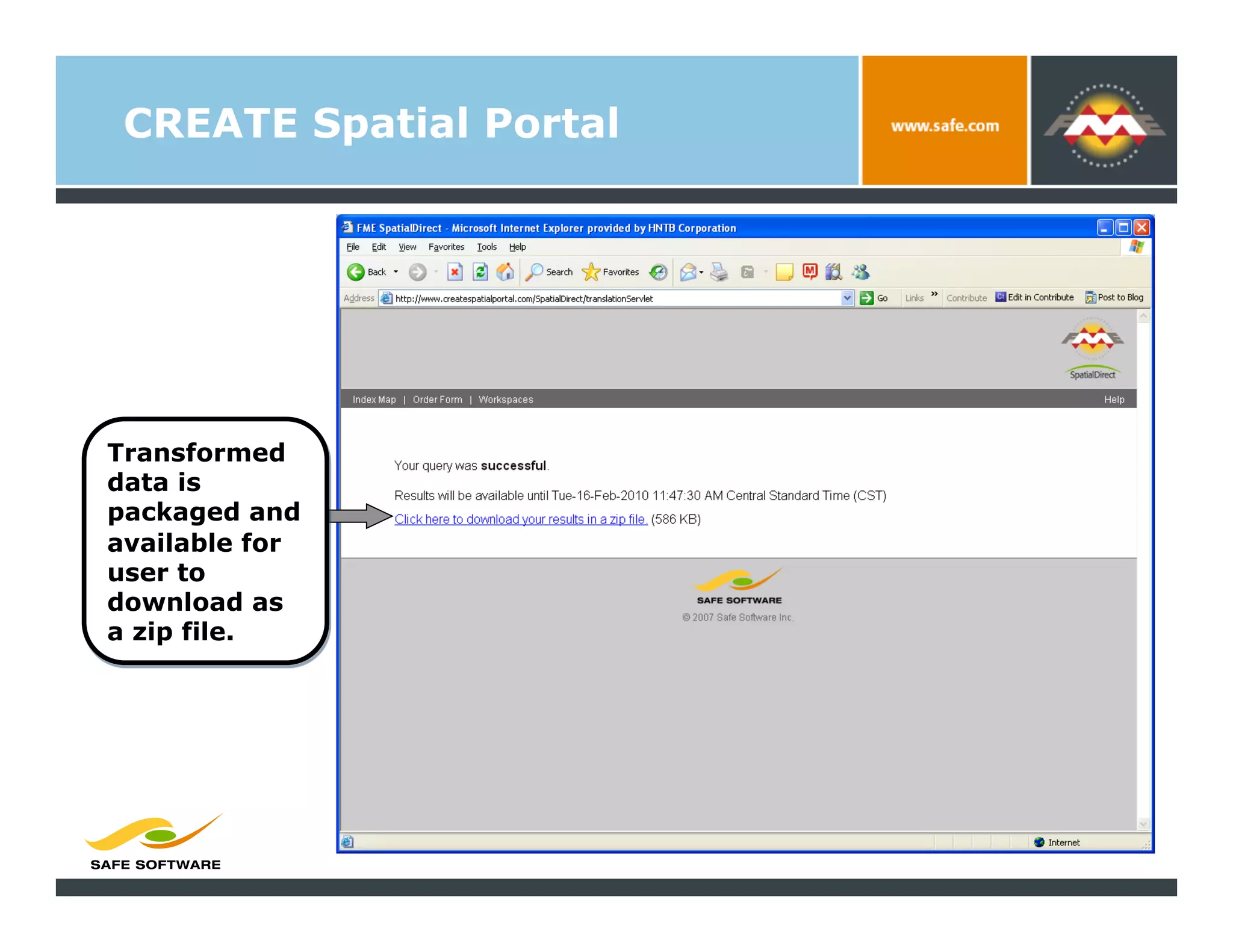Viewport: 1233px width, 952px height.
Task: Click the '(586 KB)' file size text
Action: click(x=676, y=519)
